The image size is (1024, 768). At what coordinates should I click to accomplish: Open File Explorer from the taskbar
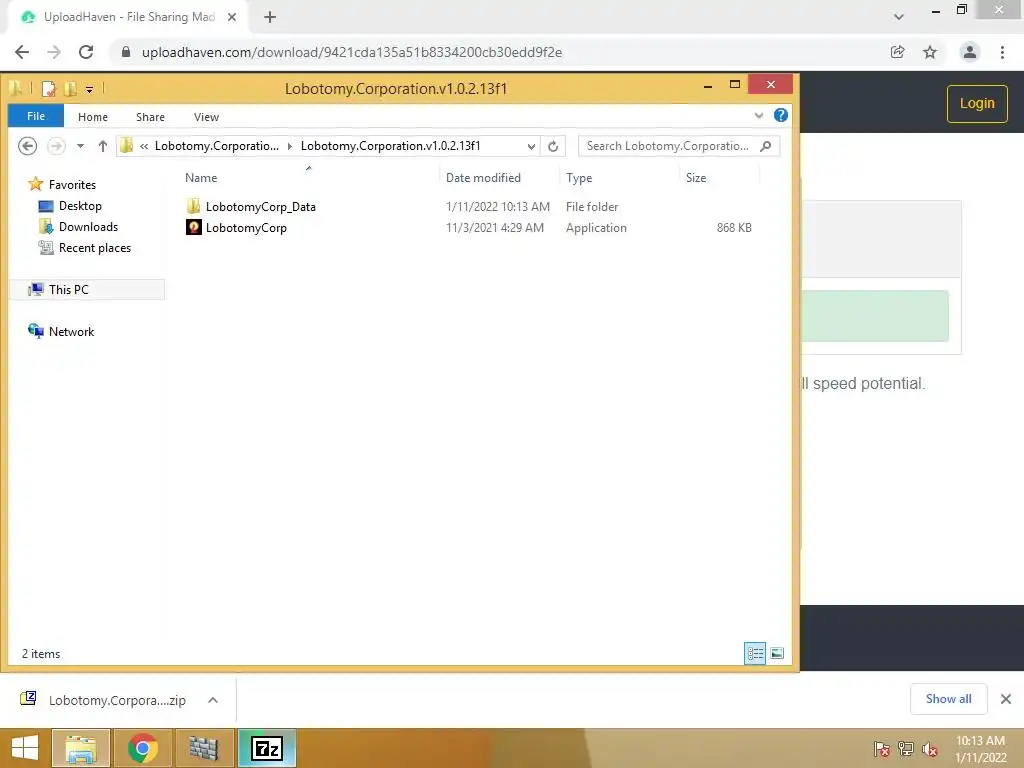(x=81, y=748)
